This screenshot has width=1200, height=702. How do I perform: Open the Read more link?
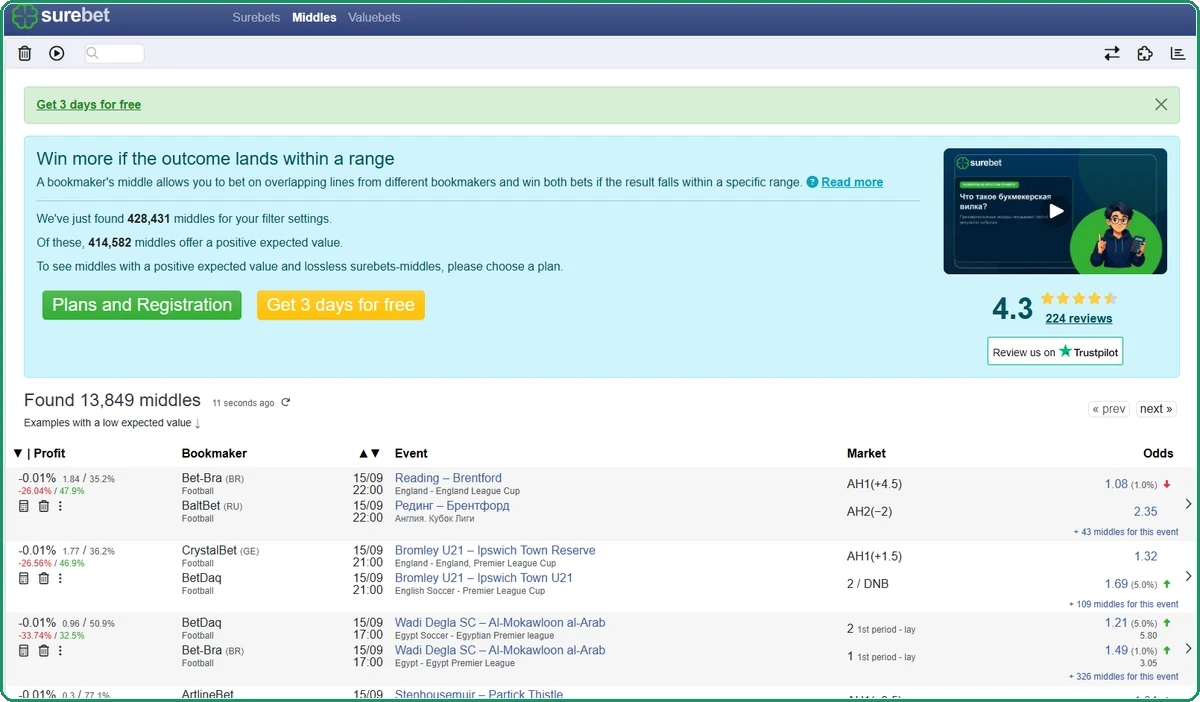coord(852,182)
